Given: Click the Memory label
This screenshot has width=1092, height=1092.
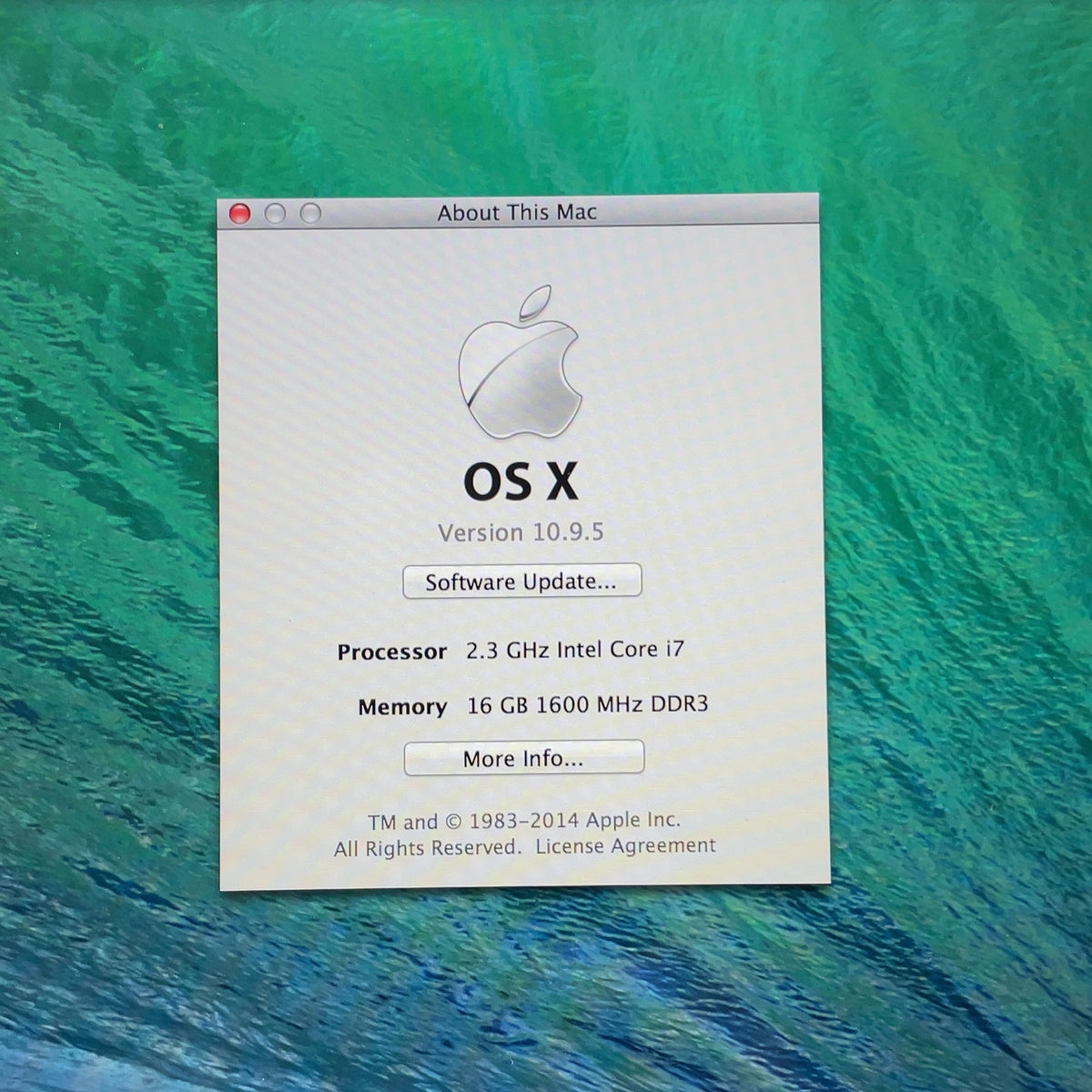Looking at the screenshot, I should [402, 707].
